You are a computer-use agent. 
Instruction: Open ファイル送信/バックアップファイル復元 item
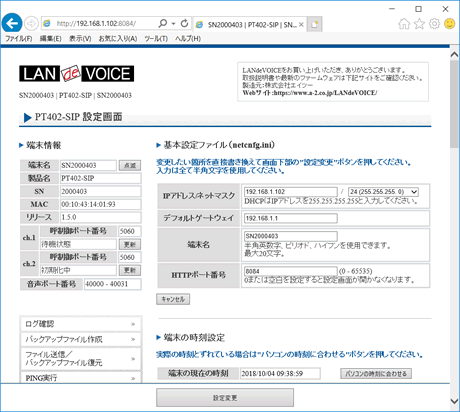pos(81,359)
